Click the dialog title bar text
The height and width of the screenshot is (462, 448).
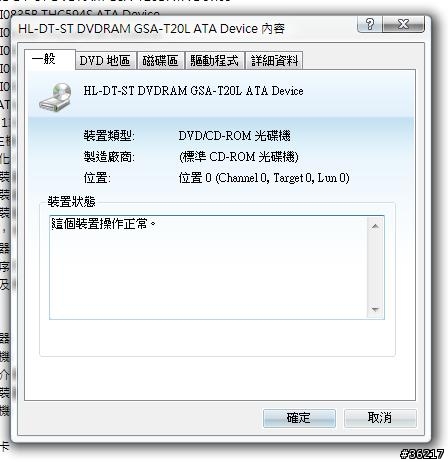point(151,29)
